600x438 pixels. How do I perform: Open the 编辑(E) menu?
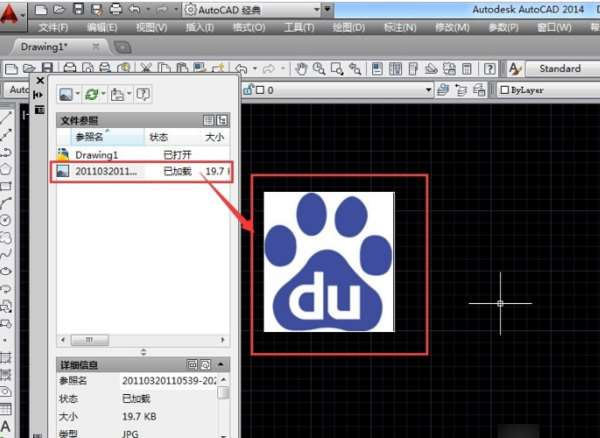tap(101, 28)
